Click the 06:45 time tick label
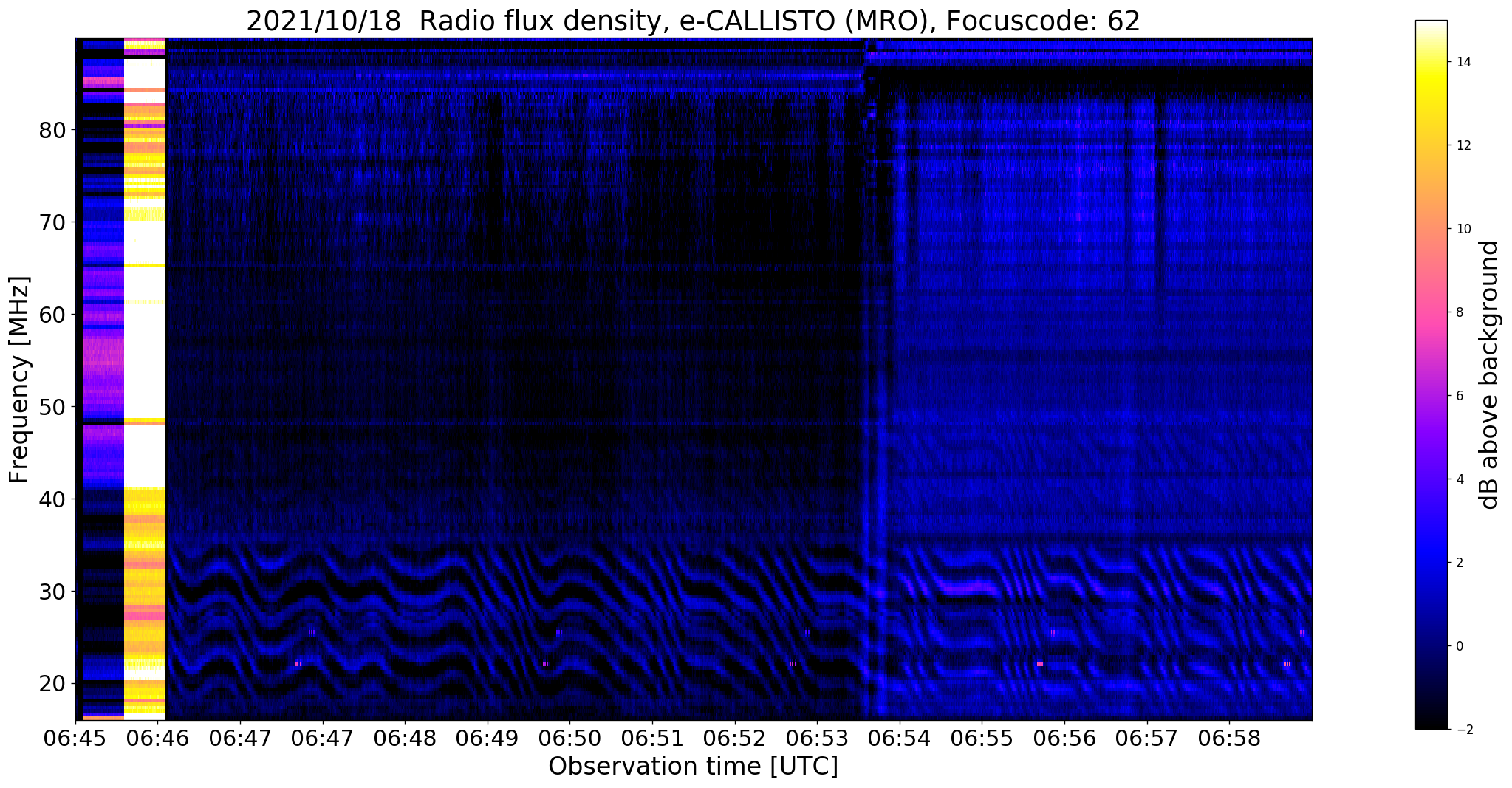Viewport: 1512px width, 788px height. point(75,739)
